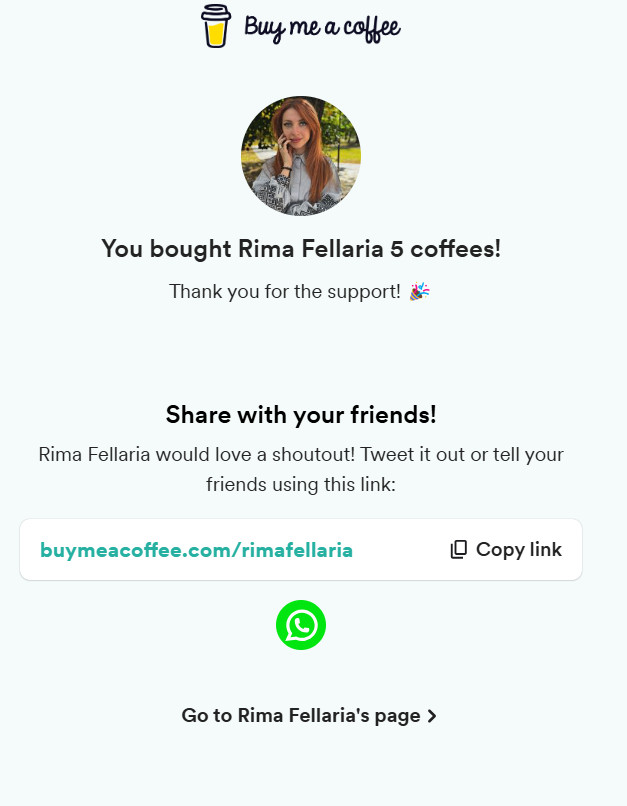
Task: Click the words You bought in heading
Action: click(167, 249)
